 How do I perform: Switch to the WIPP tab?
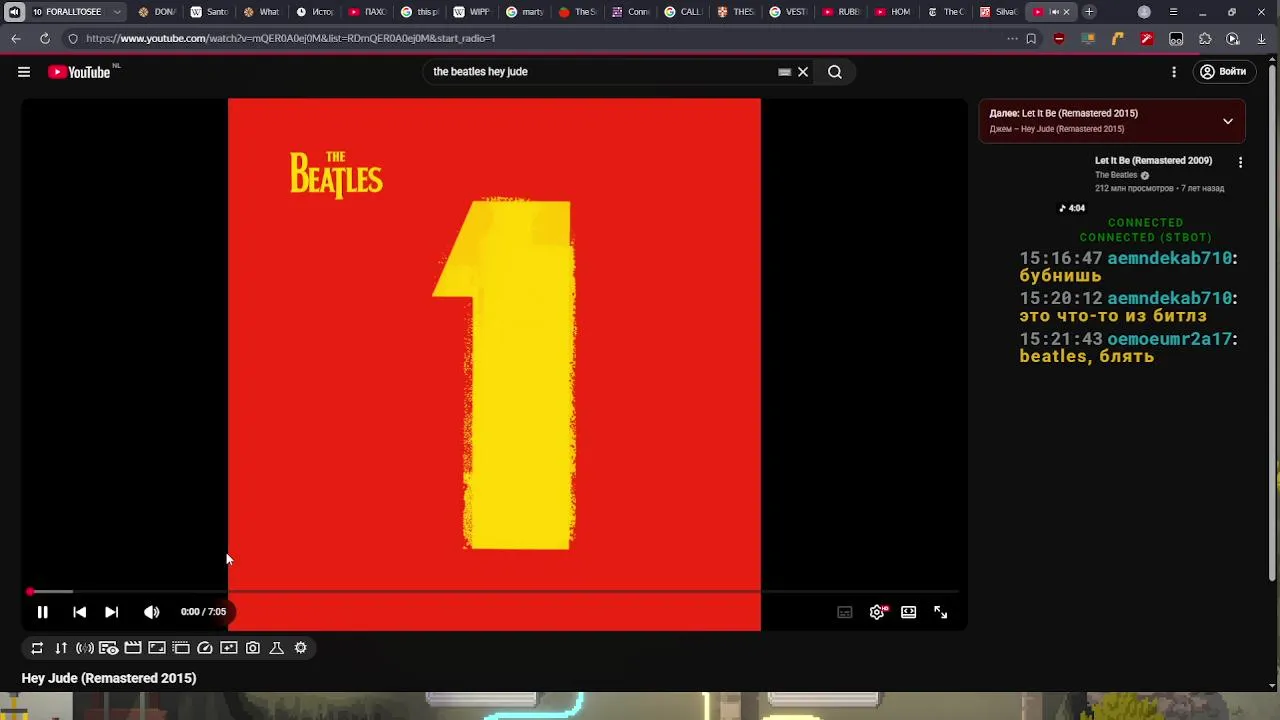tap(472, 12)
